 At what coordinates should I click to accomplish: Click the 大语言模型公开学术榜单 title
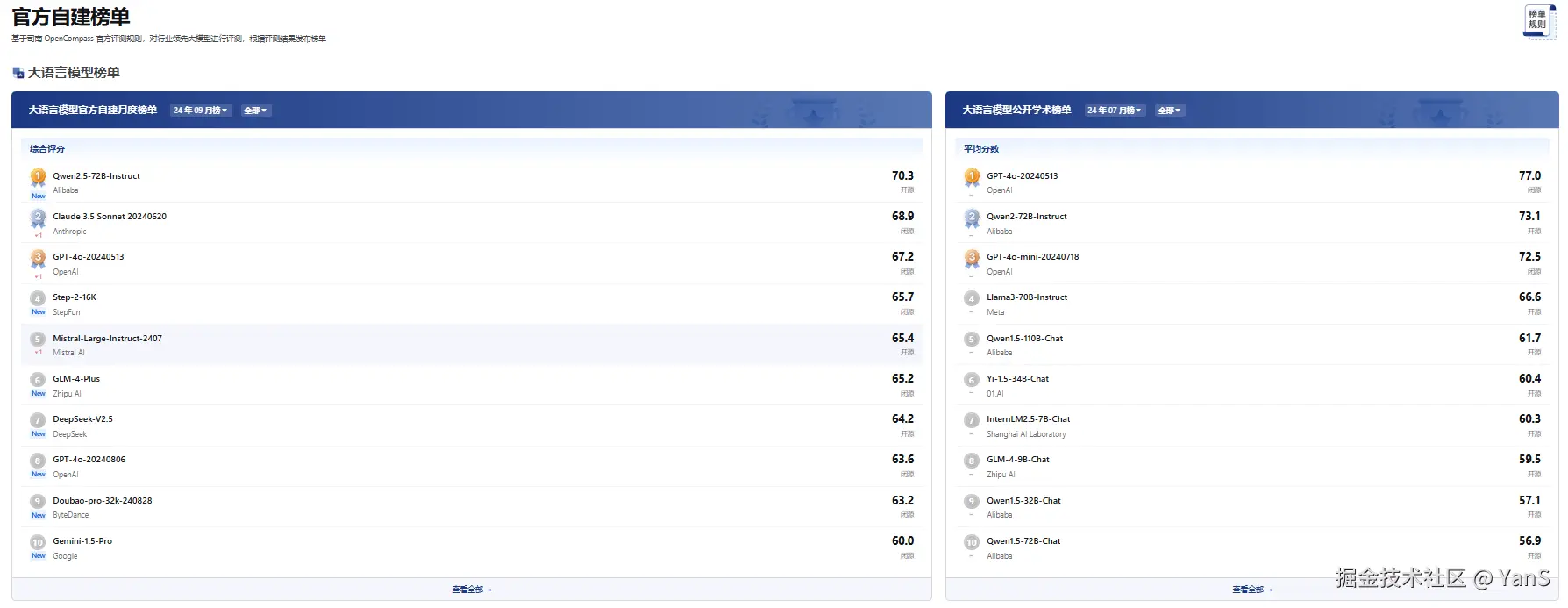1016,111
